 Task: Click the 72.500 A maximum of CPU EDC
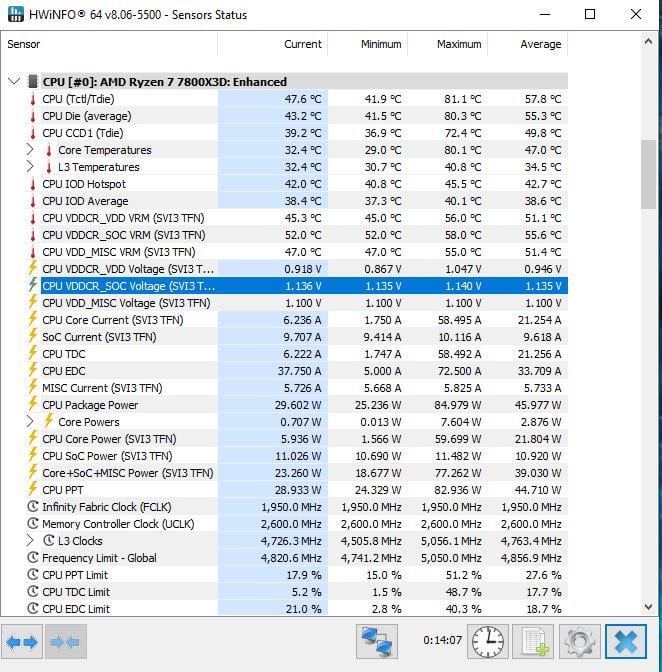click(x=459, y=371)
